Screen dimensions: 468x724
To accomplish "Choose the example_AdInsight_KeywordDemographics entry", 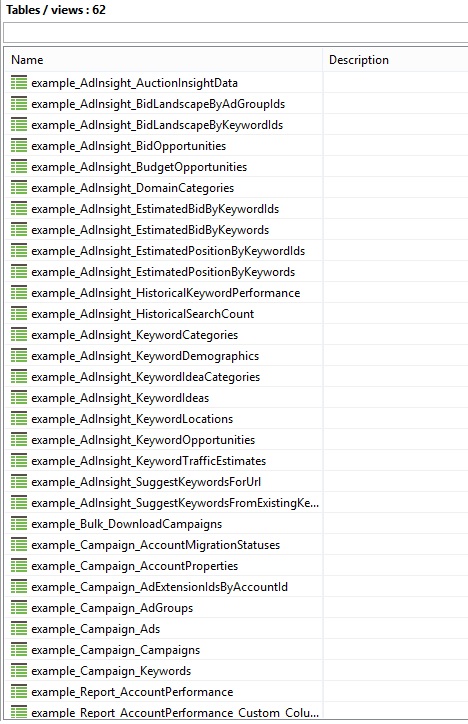I will (x=145, y=356).
